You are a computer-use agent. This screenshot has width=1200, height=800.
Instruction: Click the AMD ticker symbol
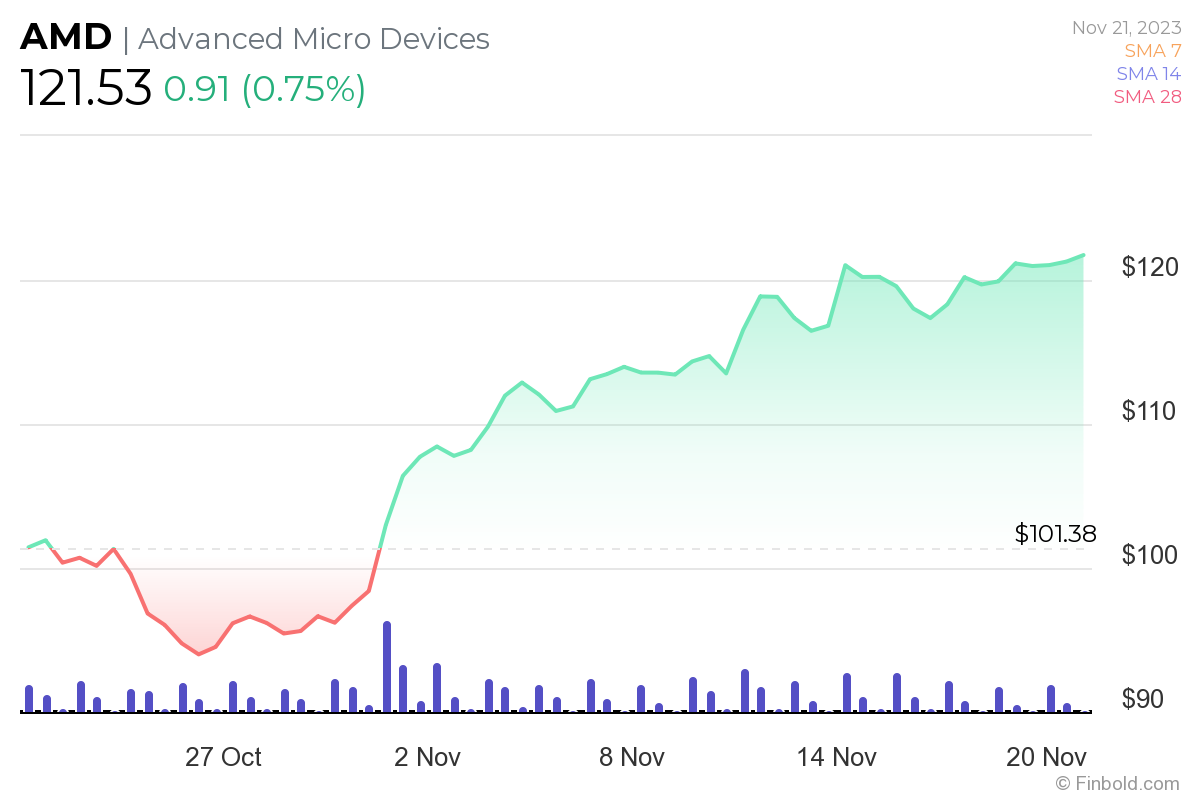point(66,38)
